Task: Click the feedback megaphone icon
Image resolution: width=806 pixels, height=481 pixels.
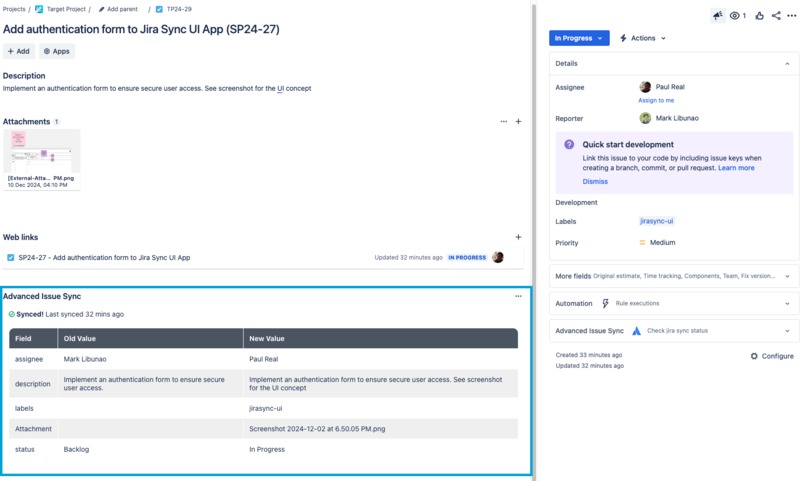Action: coord(718,15)
